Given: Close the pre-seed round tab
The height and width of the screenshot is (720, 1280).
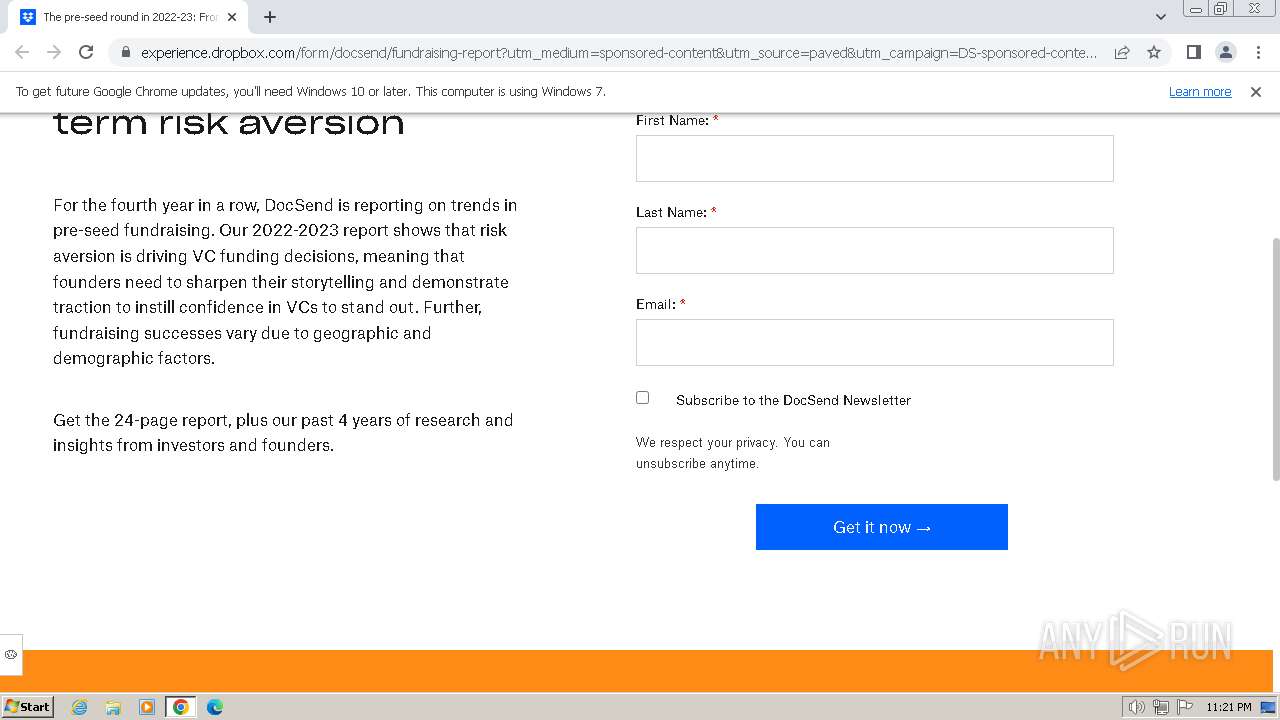Looking at the screenshot, I should coord(233,17).
